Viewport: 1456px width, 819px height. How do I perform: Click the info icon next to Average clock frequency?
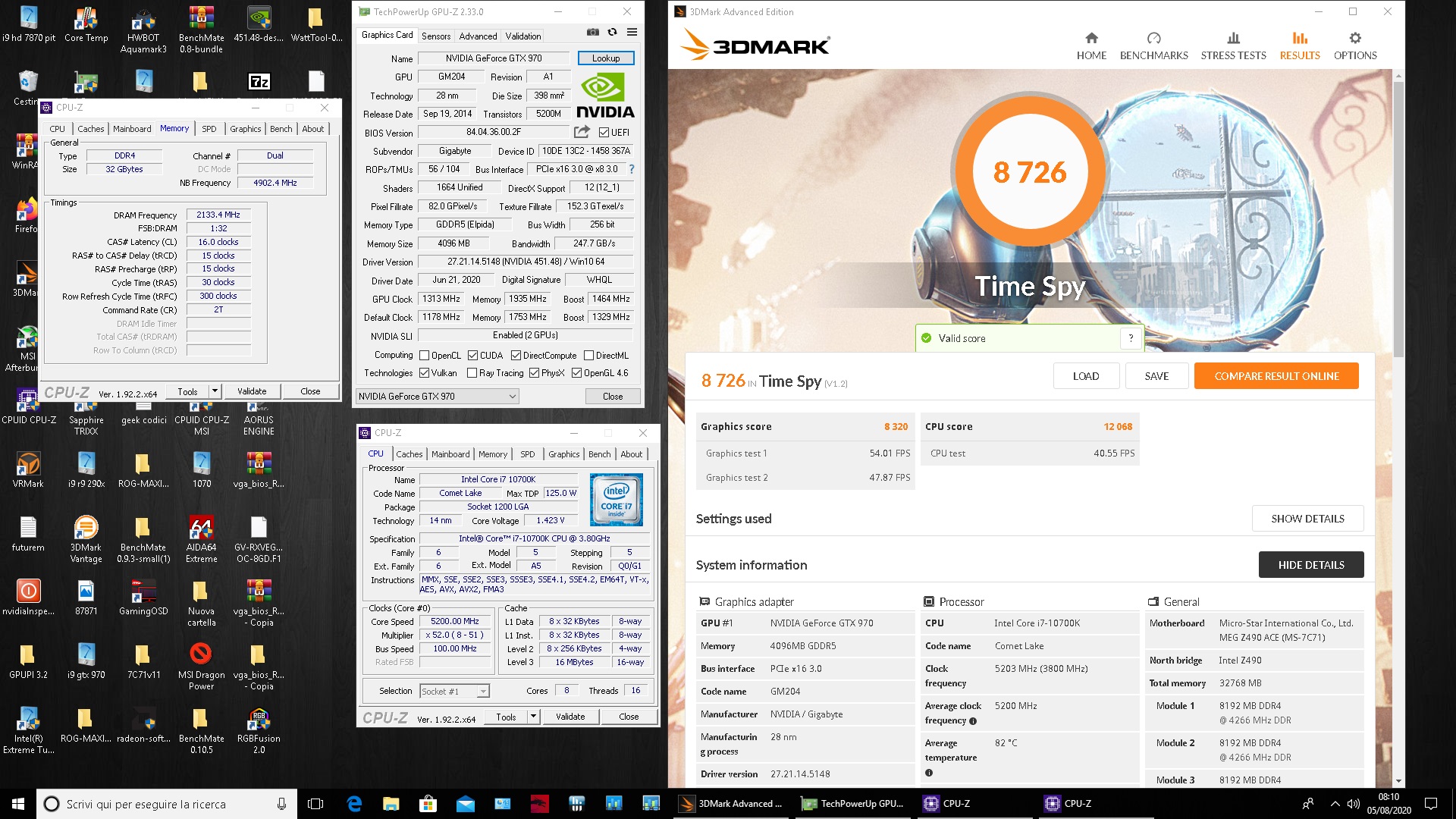pyautogui.click(x=973, y=721)
